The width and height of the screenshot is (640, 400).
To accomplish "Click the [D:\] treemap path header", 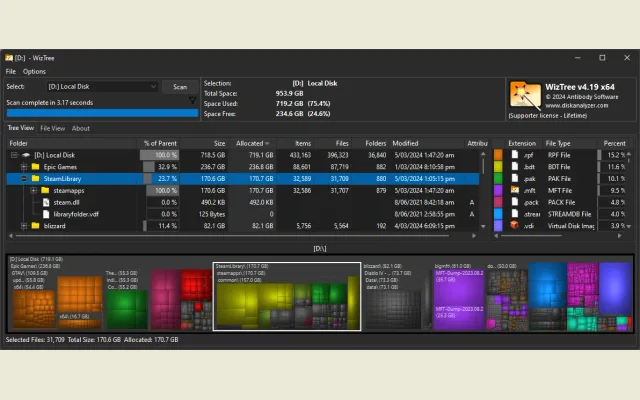I will pos(320,248).
